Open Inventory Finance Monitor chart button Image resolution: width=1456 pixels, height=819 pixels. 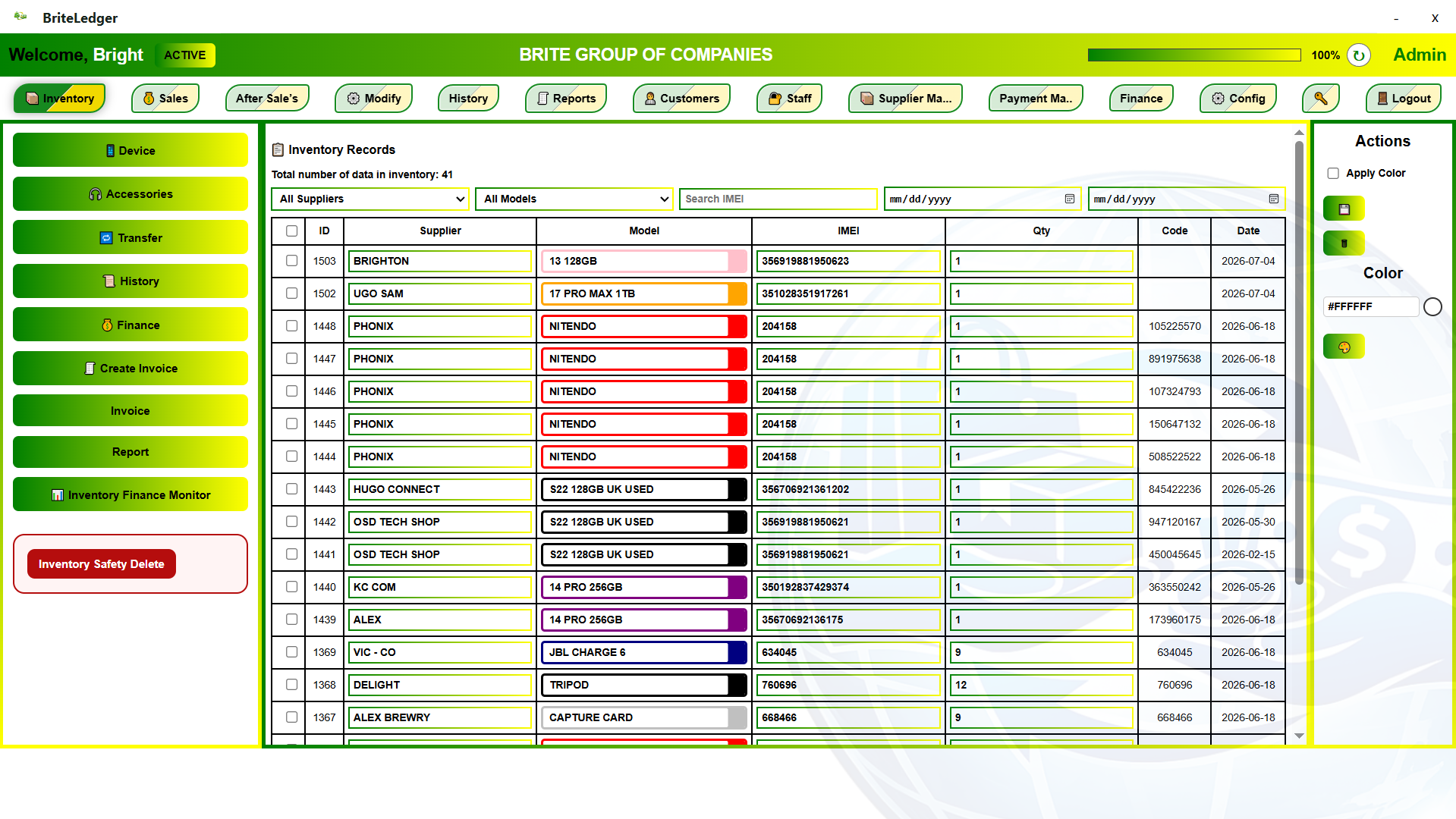[x=131, y=494]
